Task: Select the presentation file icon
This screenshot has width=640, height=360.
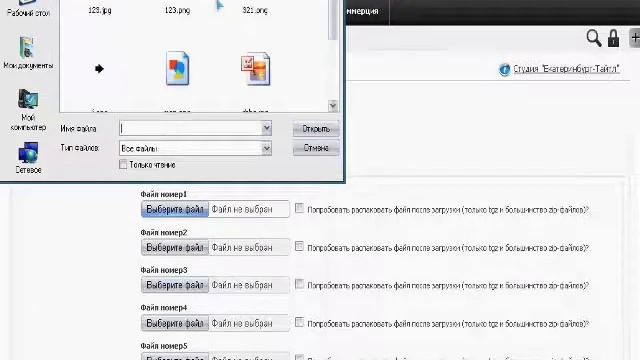Action: pyautogui.click(x=256, y=68)
